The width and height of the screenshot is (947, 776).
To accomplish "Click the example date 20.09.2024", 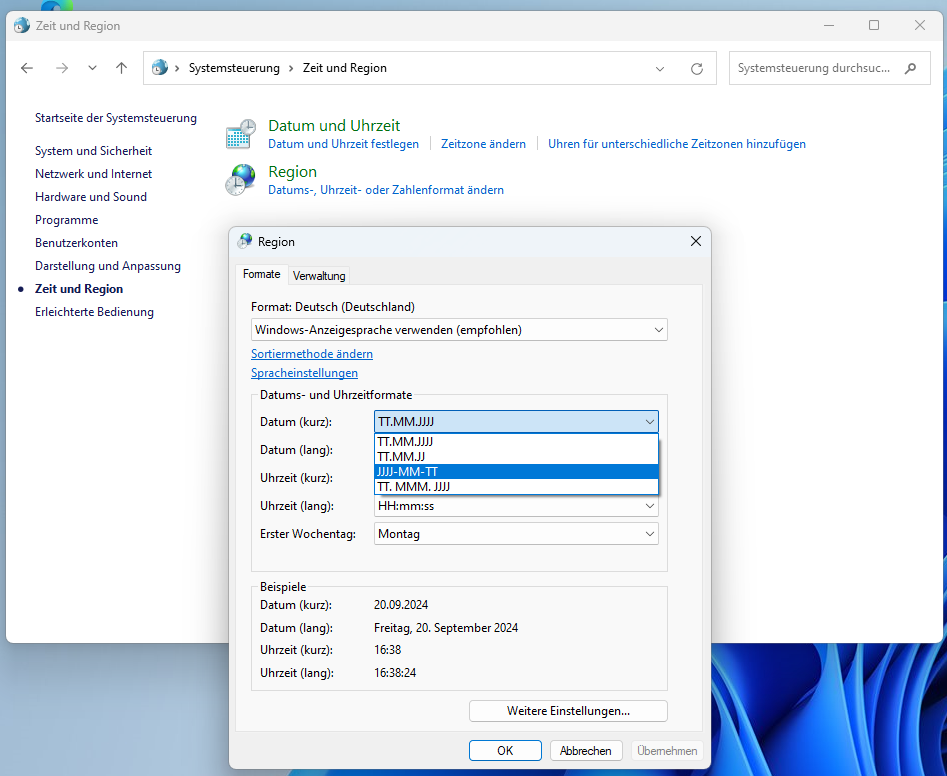I will tap(401, 605).
